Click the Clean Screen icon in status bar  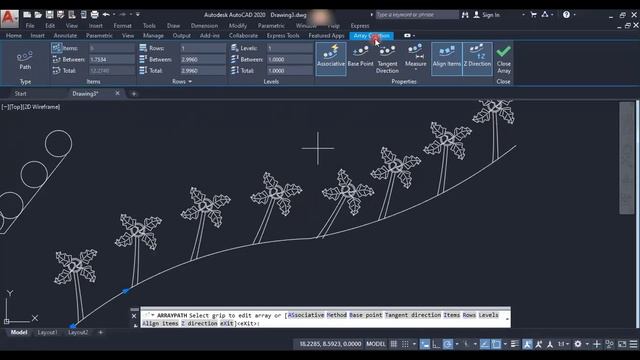pos(622,344)
